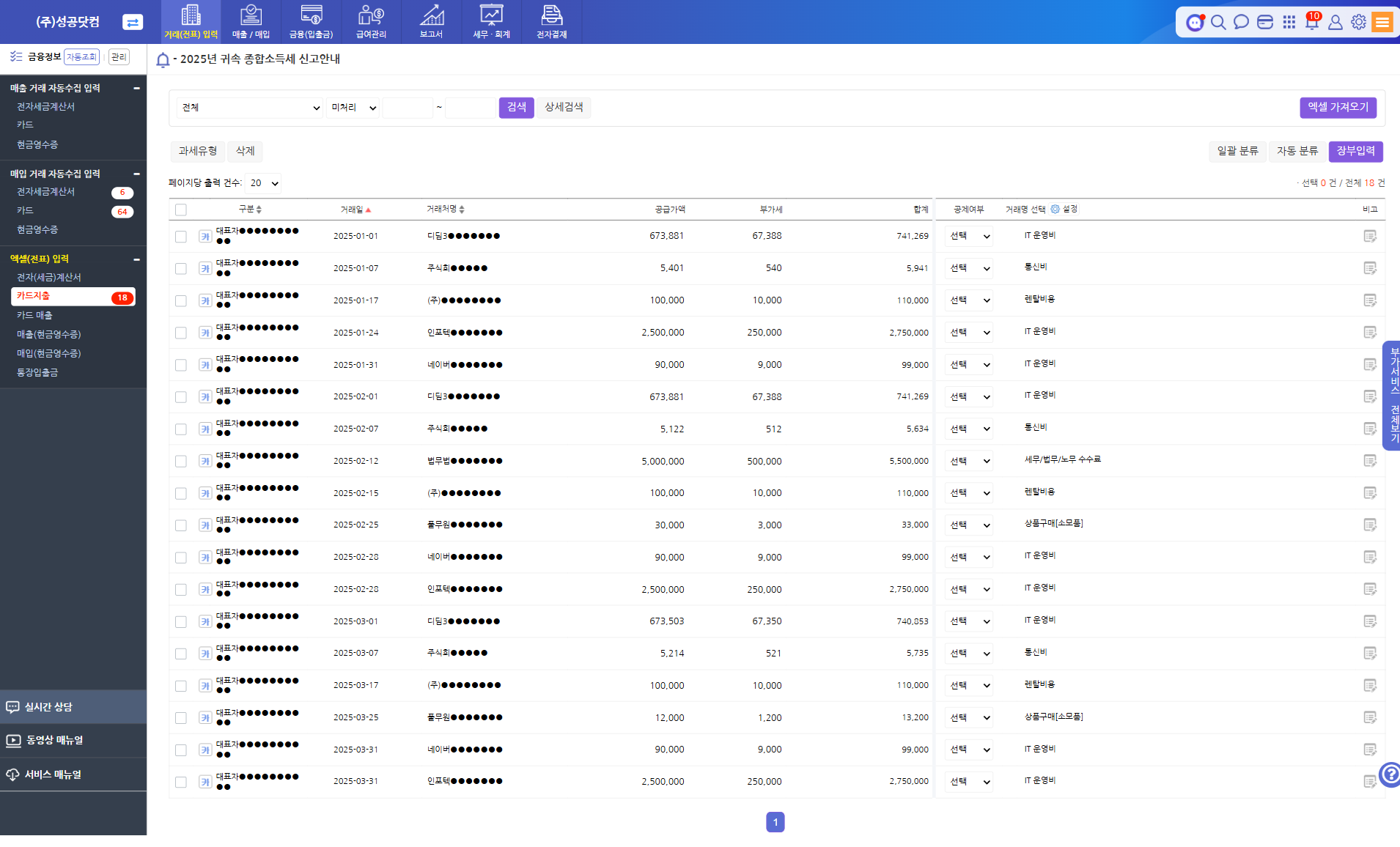Click the 장부입력 button

click(1355, 151)
